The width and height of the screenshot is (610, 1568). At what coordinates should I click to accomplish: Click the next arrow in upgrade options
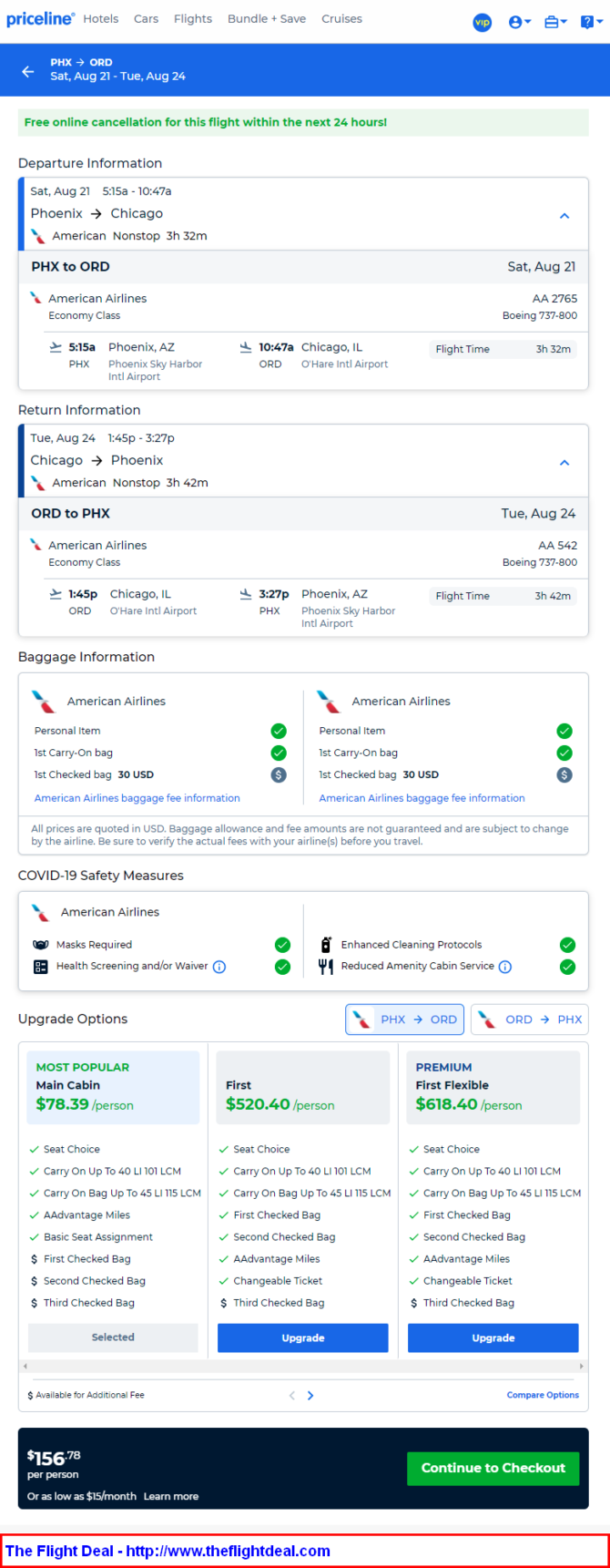tap(310, 1395)
